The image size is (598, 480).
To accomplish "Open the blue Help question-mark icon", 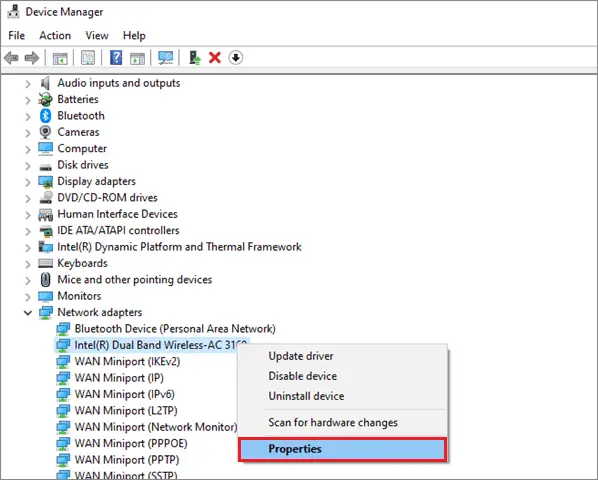I will click(x=116, y=58).
